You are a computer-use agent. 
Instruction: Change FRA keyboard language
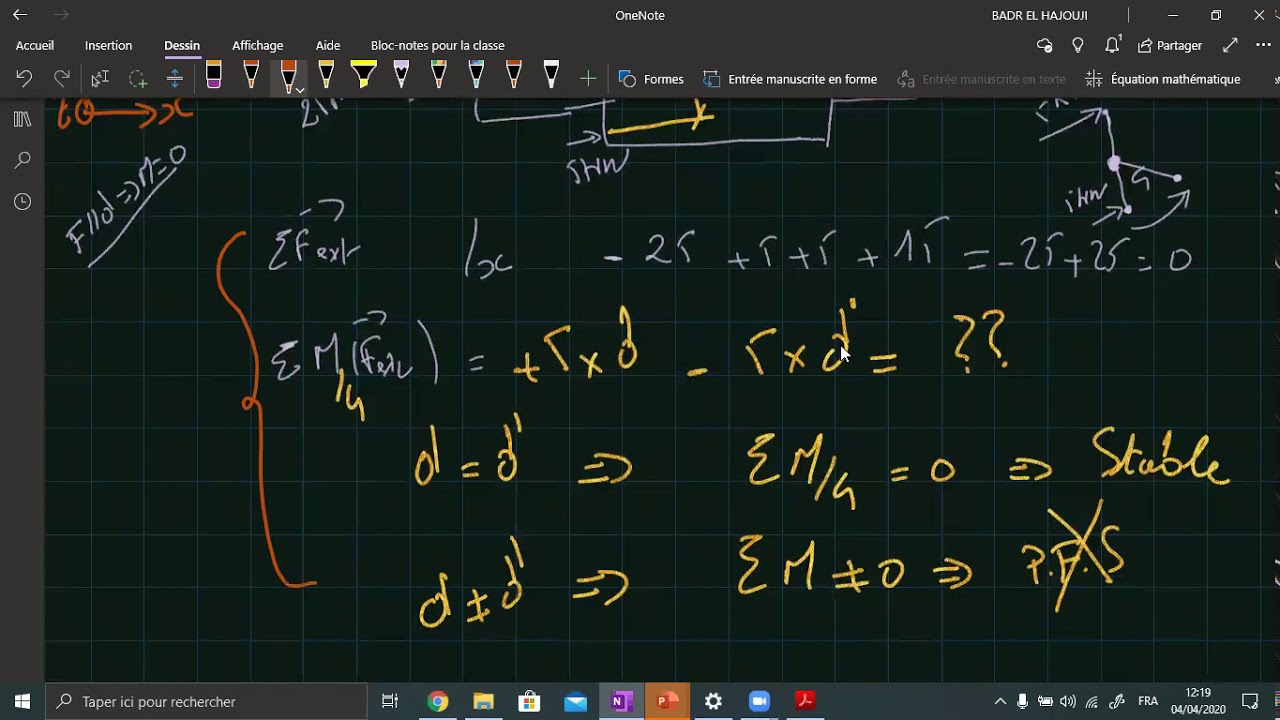(x=1148, y=701)
